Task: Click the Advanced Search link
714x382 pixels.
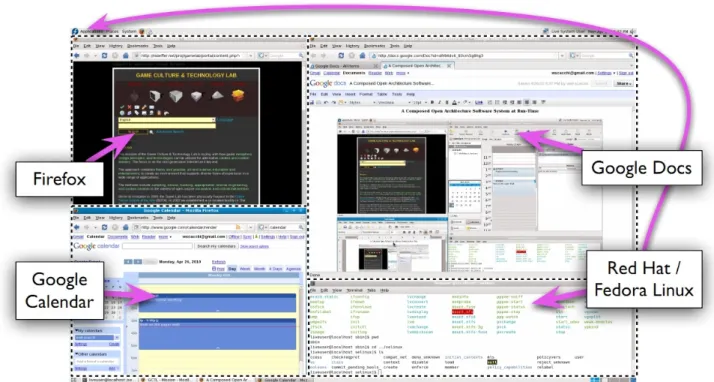Action: pyautogui.click(x=170, y=132)
